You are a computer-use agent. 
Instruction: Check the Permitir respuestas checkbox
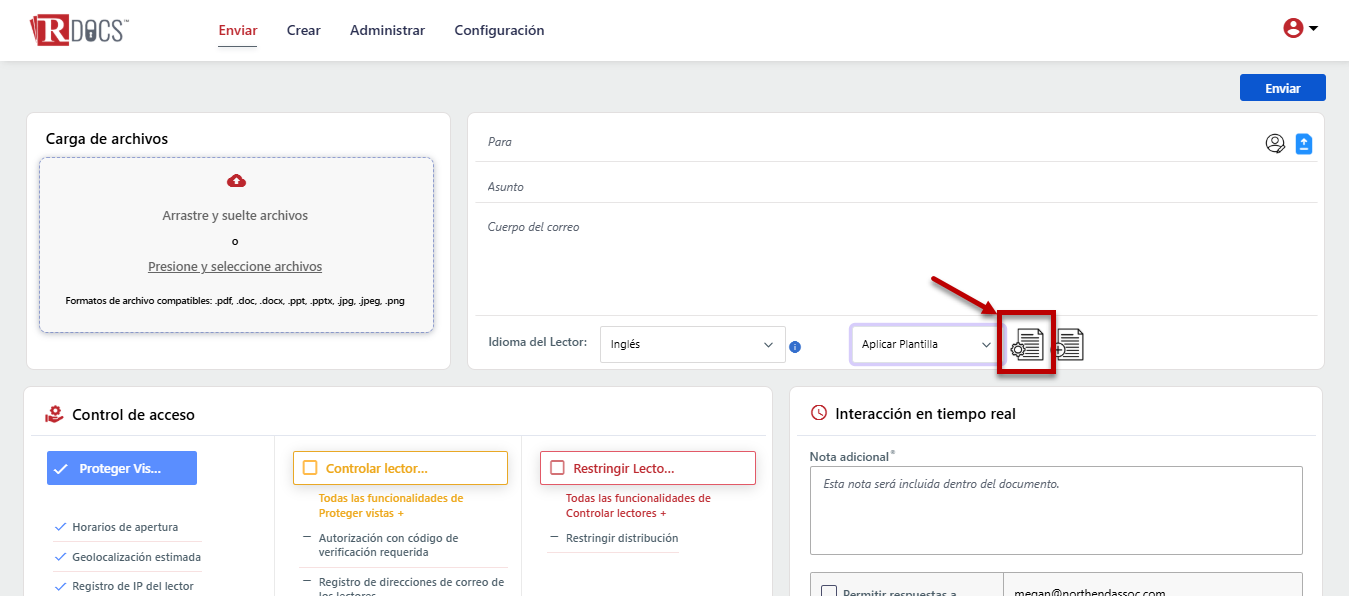(829, 591)
